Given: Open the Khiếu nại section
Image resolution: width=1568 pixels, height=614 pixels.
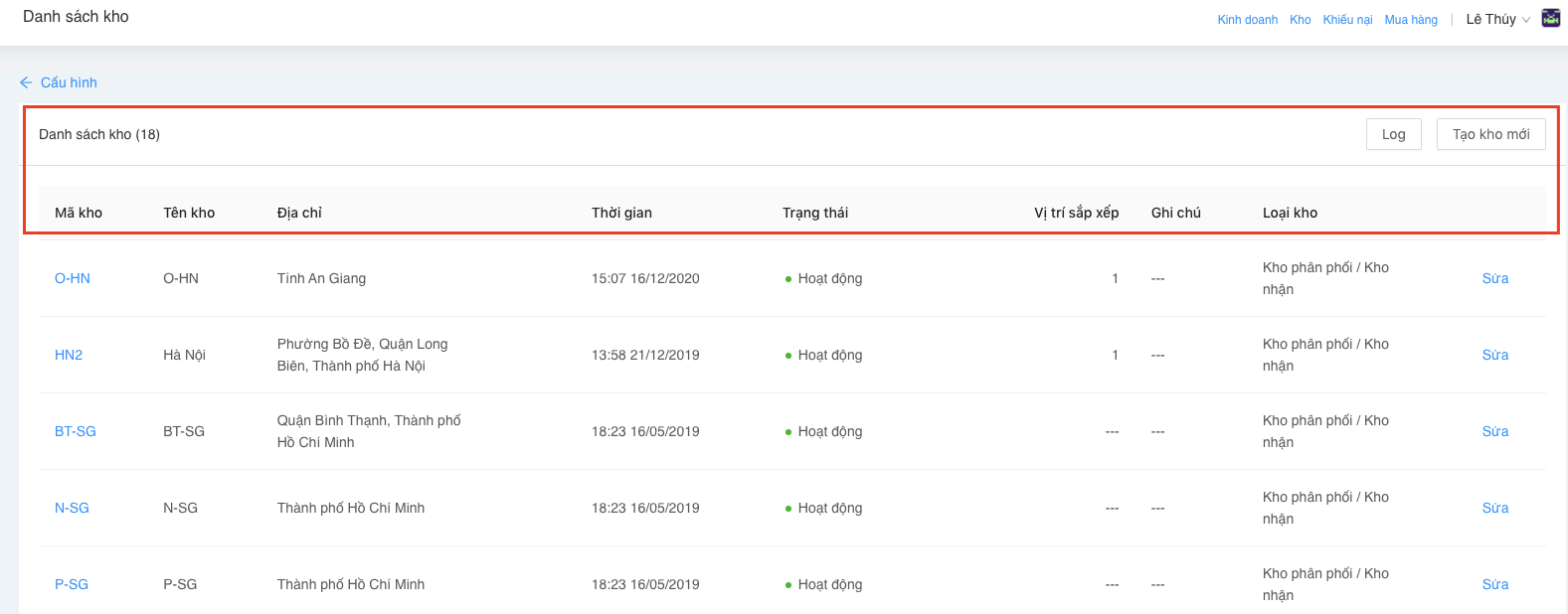Looking at the screenshot, I should (1347, 20).
